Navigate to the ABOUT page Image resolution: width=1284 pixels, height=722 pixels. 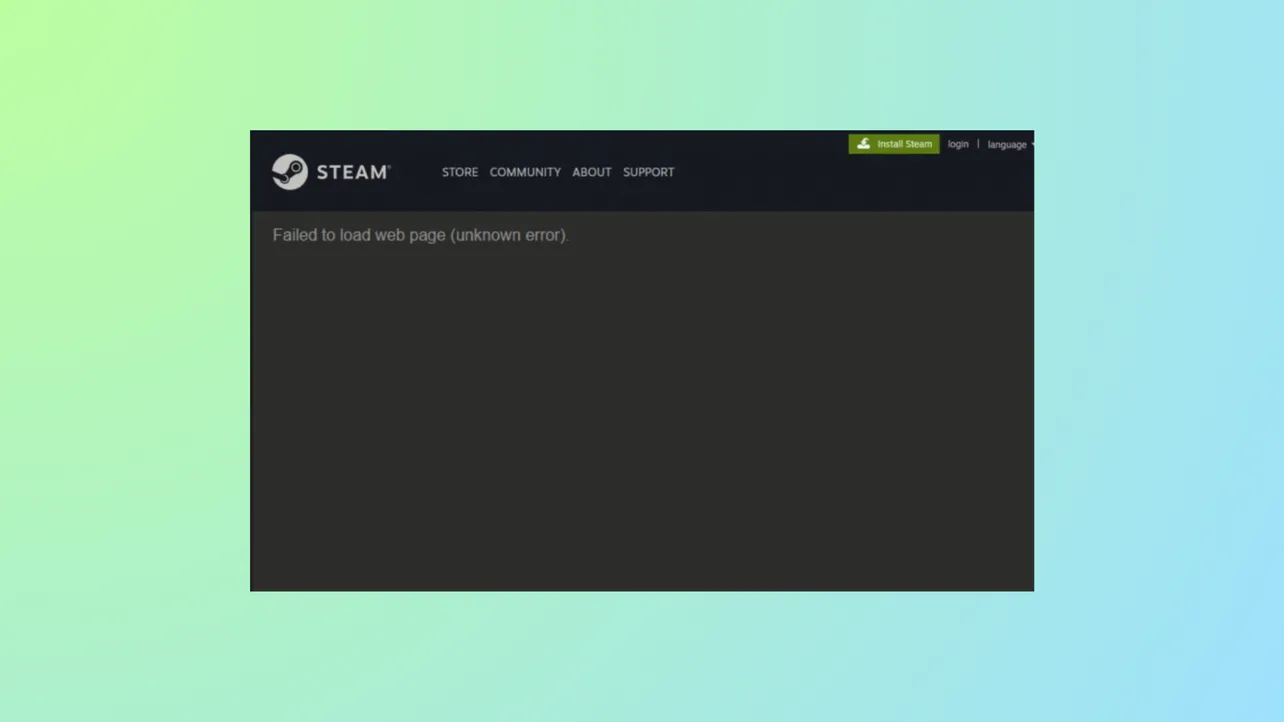[591, 171]
